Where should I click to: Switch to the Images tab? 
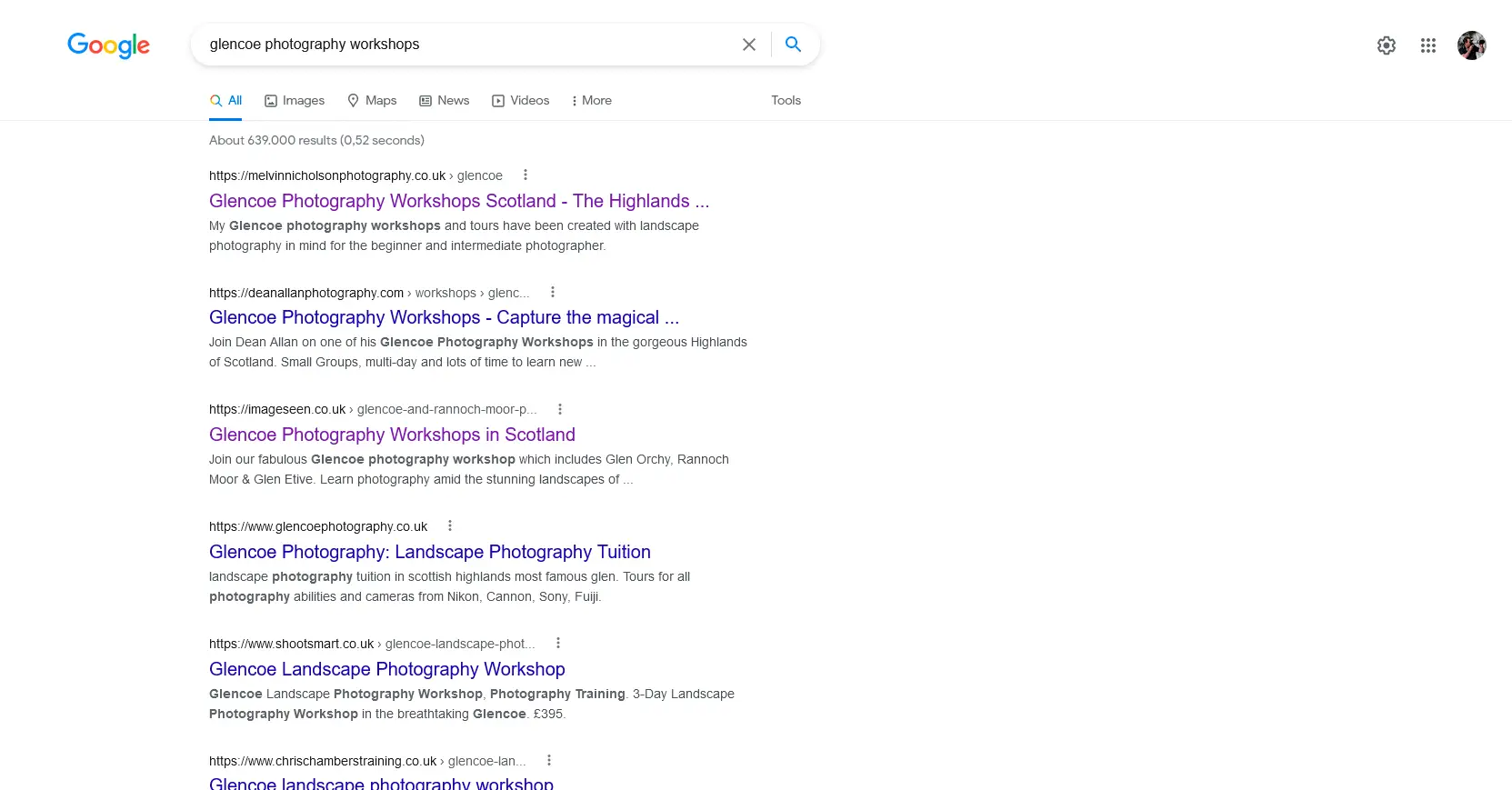coord(295,101)
